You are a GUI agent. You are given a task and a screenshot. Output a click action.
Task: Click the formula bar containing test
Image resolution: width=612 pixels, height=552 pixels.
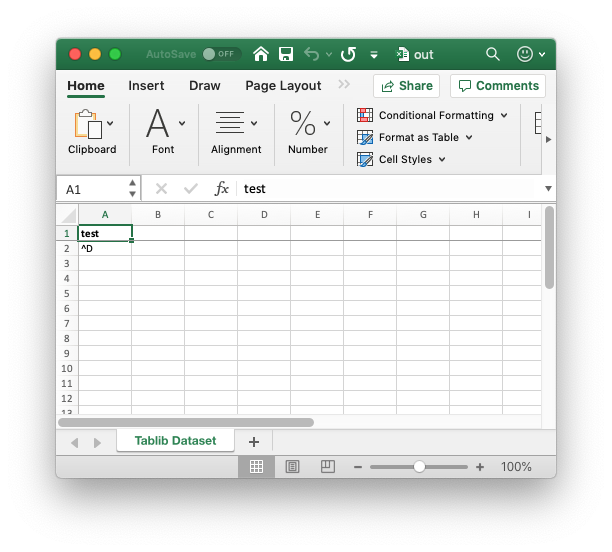[x=390, y=189]
